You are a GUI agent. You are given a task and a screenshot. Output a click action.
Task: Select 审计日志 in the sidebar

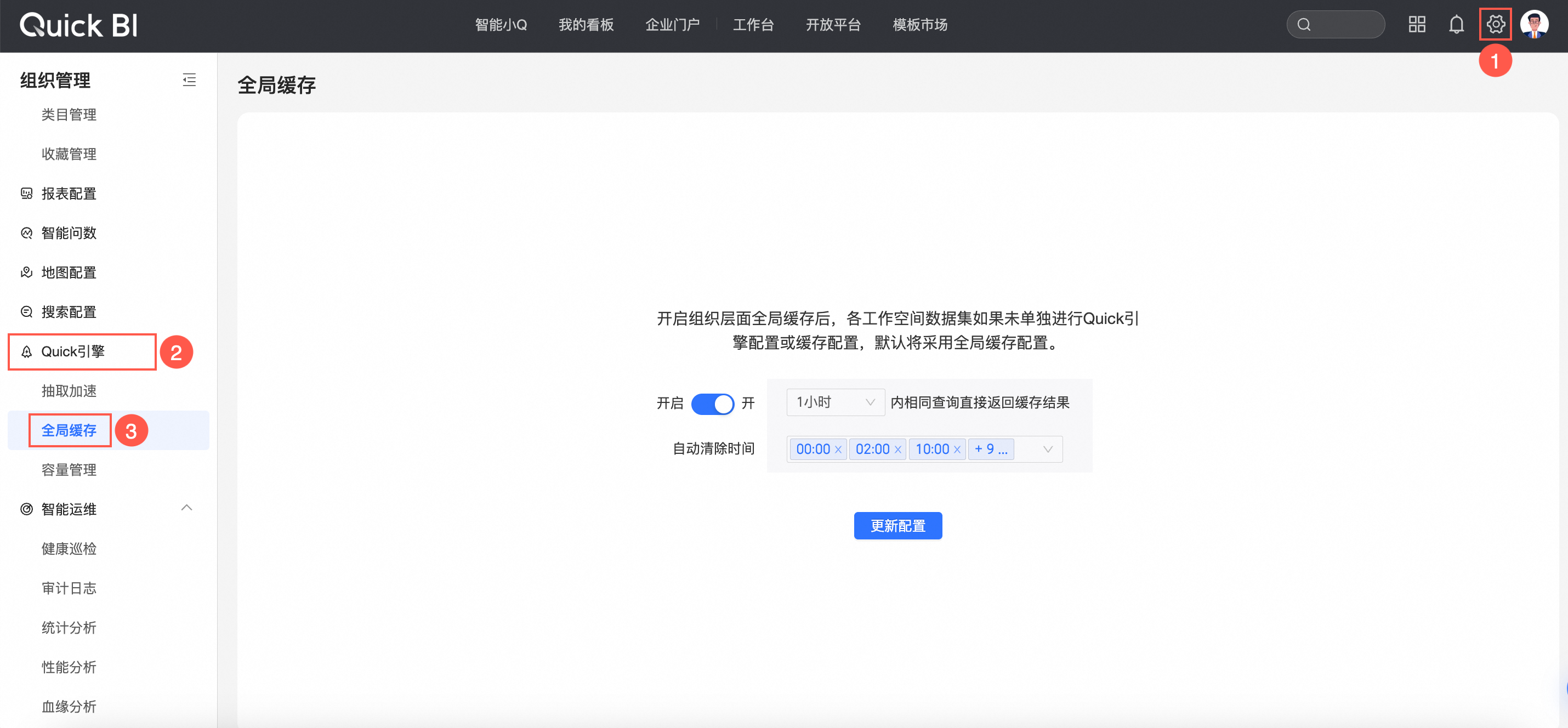pos(69,588)
